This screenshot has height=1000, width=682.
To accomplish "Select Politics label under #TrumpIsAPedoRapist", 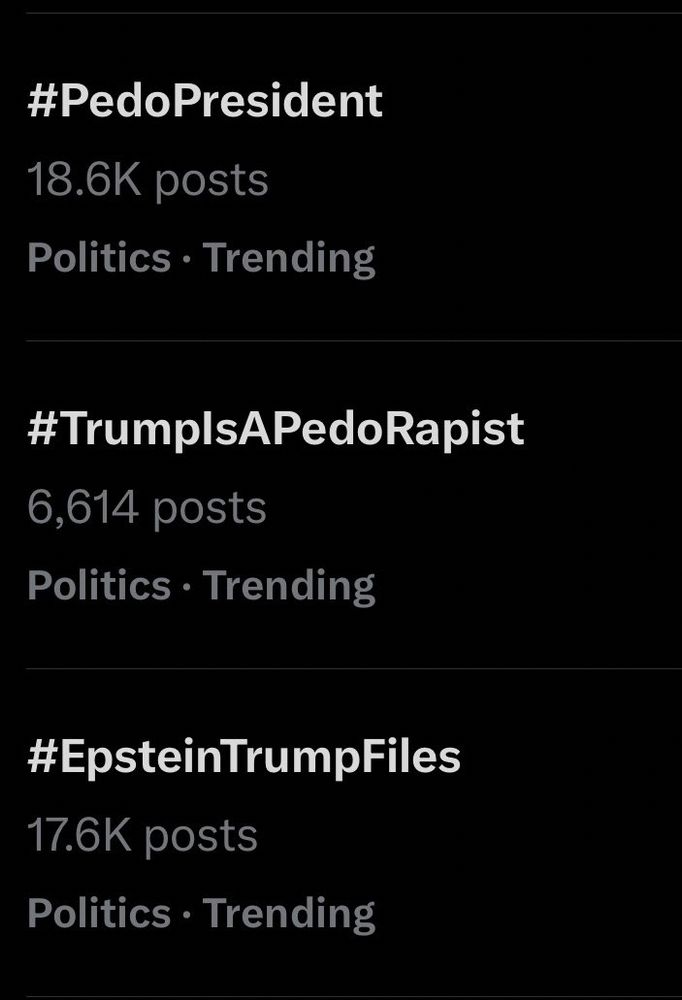I will pyautogui.click(x=99, y=586).
